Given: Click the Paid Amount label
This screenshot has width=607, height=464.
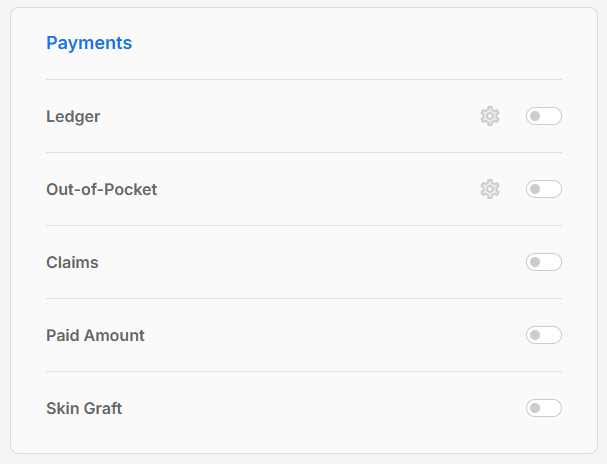Looking at the screenshot, I should click(x=95, y=335).
